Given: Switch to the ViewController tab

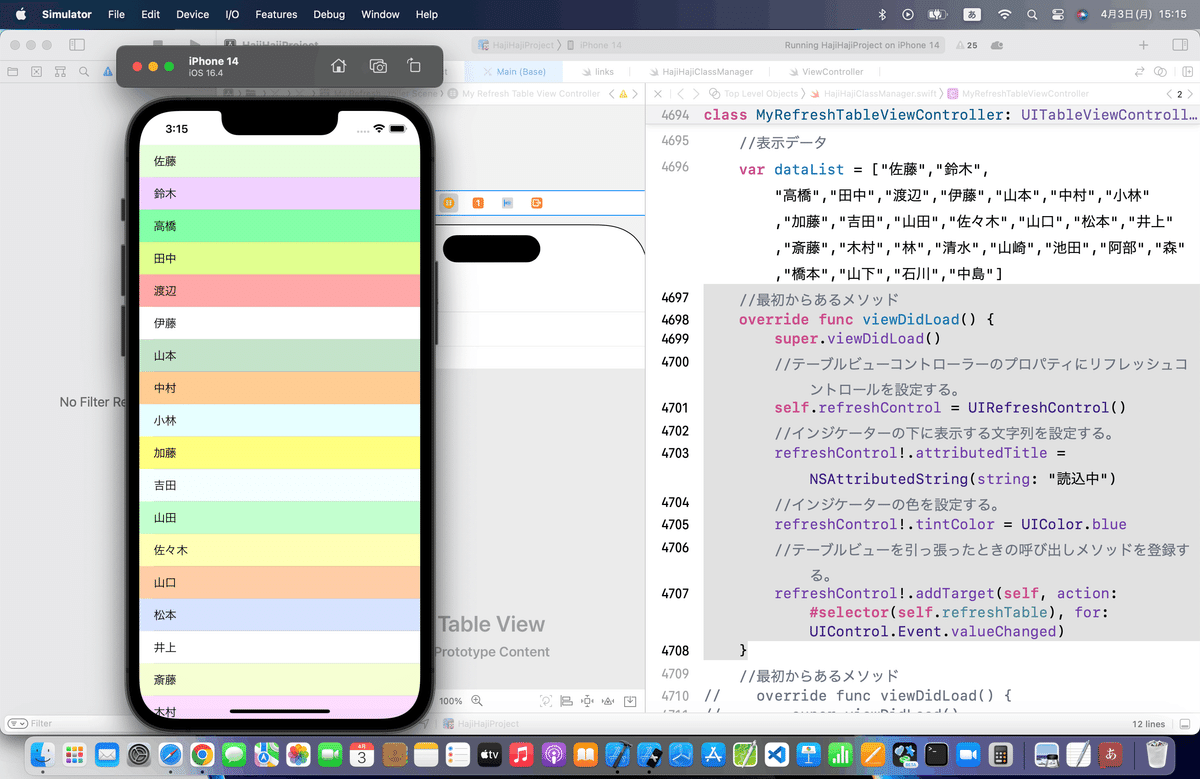Looking at the screenshot, I should pos(824,72).
